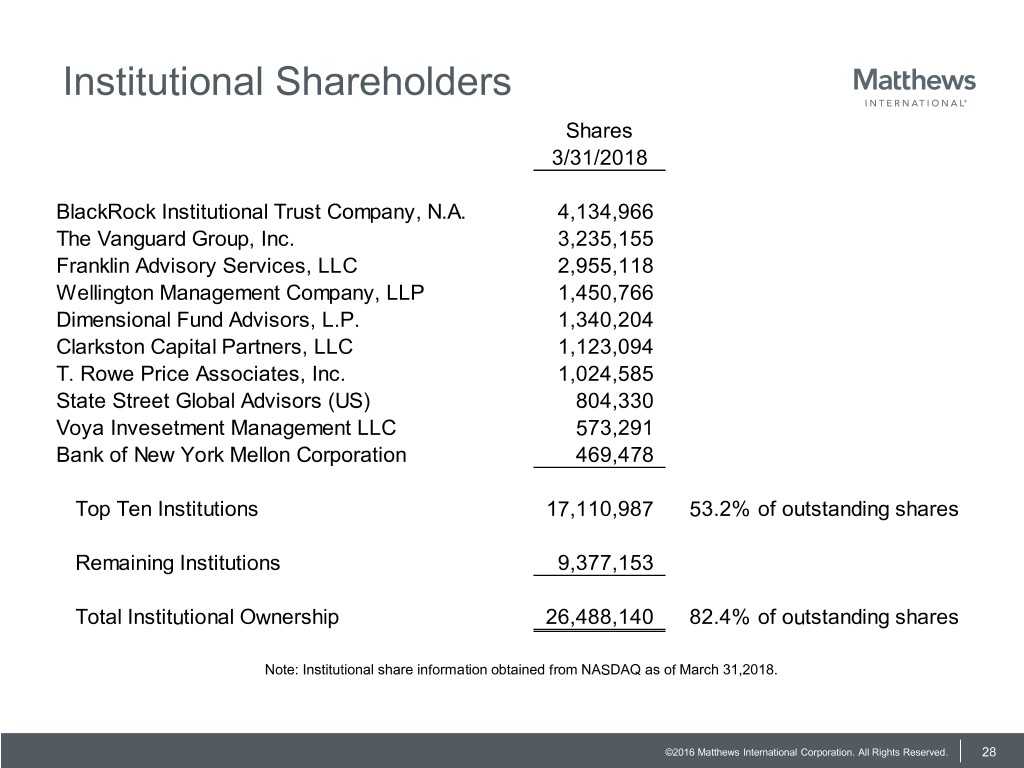The image size is (1024, 768).
Task: Click the 53.2% of outstanding shares text
Action: click(823, 509)
